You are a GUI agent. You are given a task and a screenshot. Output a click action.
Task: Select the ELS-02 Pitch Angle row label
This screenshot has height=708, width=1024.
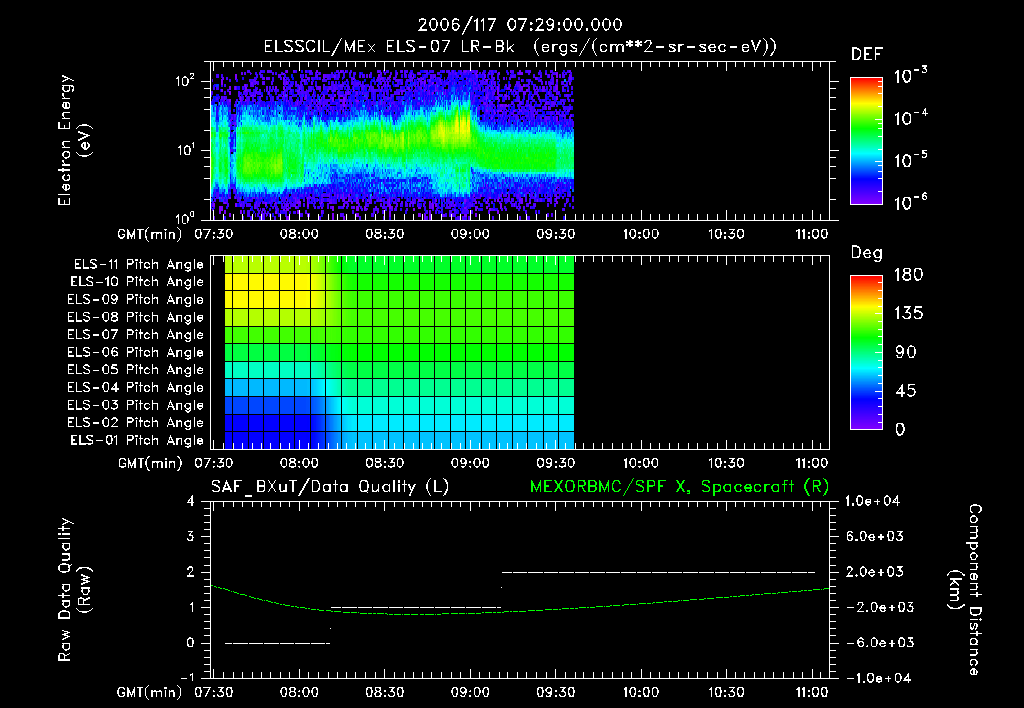[136, 423]
